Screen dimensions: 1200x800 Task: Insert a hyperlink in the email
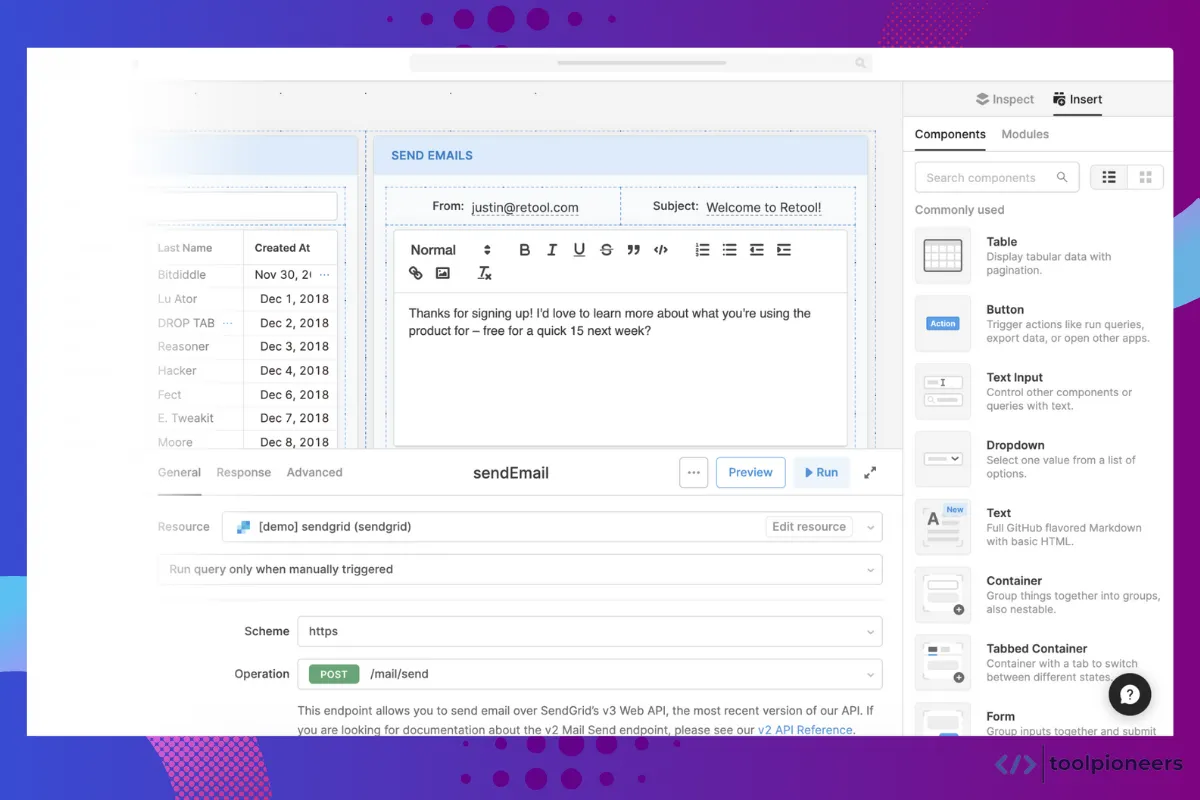(416, 273)
